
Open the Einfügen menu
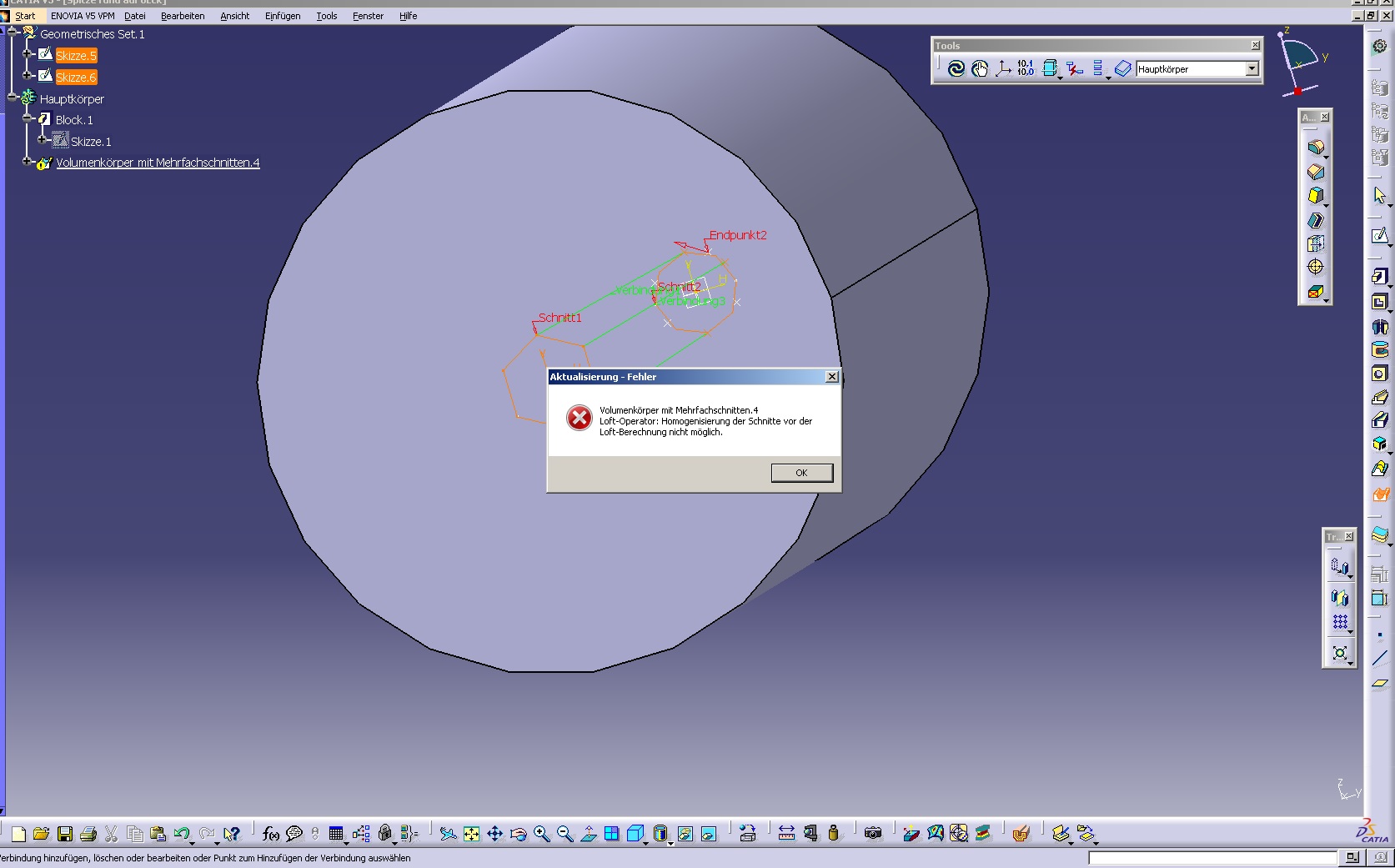coord(283,16)
